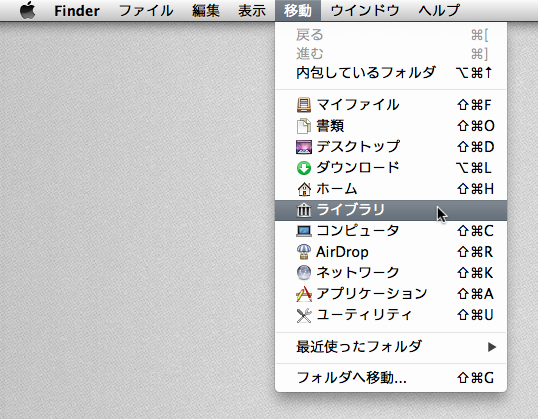Click the ホーム house icon

[304, 189]
